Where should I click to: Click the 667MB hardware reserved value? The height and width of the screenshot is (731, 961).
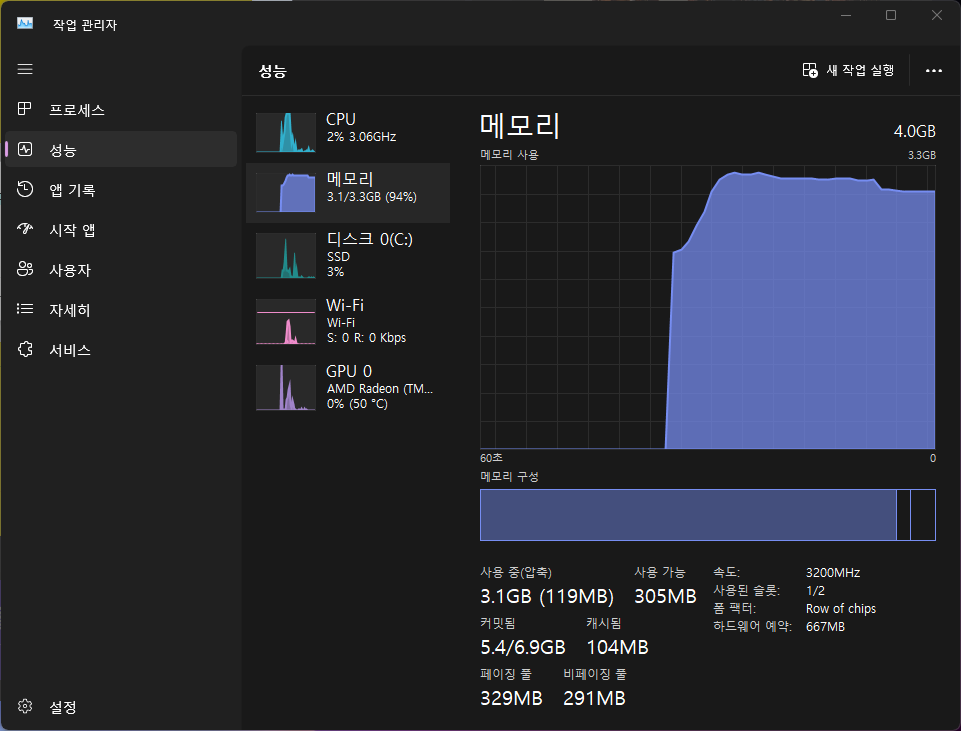pos(825,626)
